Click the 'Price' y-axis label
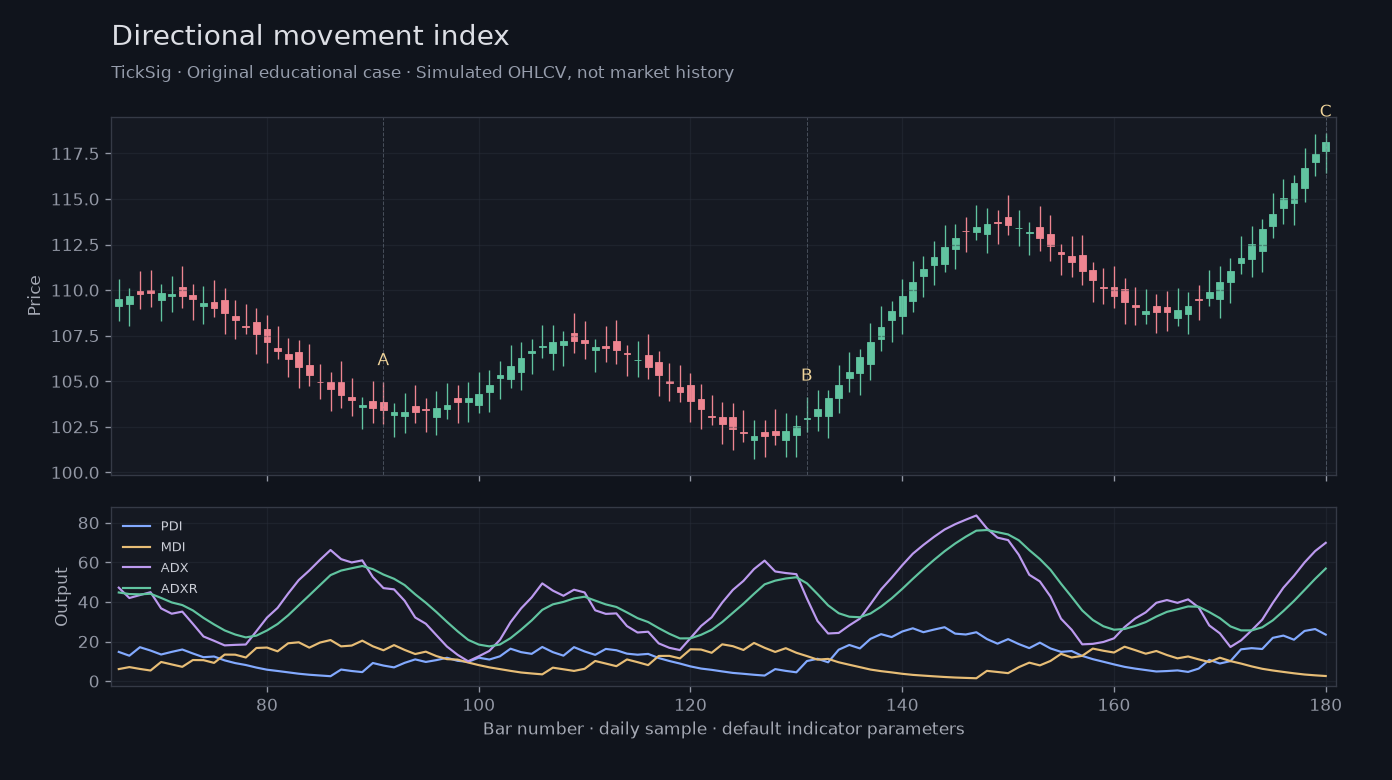 tap(35, 296)
